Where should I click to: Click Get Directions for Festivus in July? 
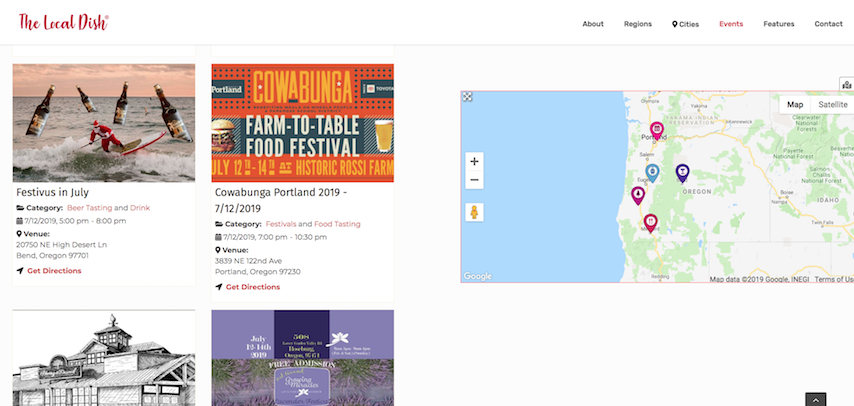(x=54, y=271)
